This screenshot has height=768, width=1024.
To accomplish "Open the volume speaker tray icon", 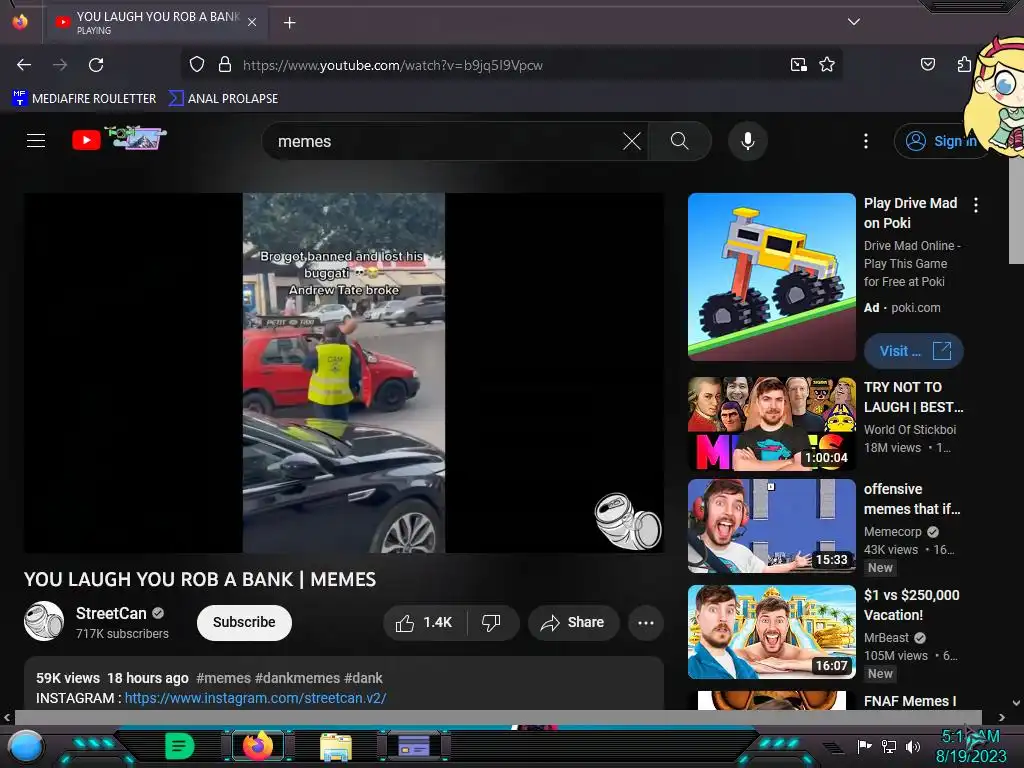I will point(913,746).
